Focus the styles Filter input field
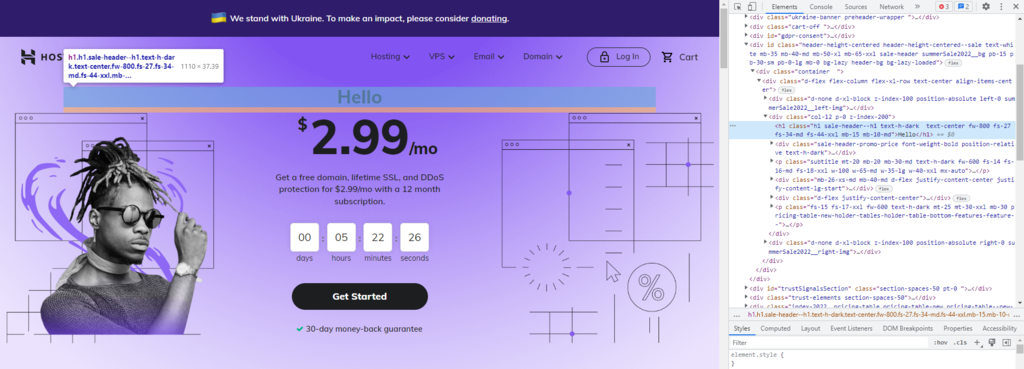 (829, 342)
